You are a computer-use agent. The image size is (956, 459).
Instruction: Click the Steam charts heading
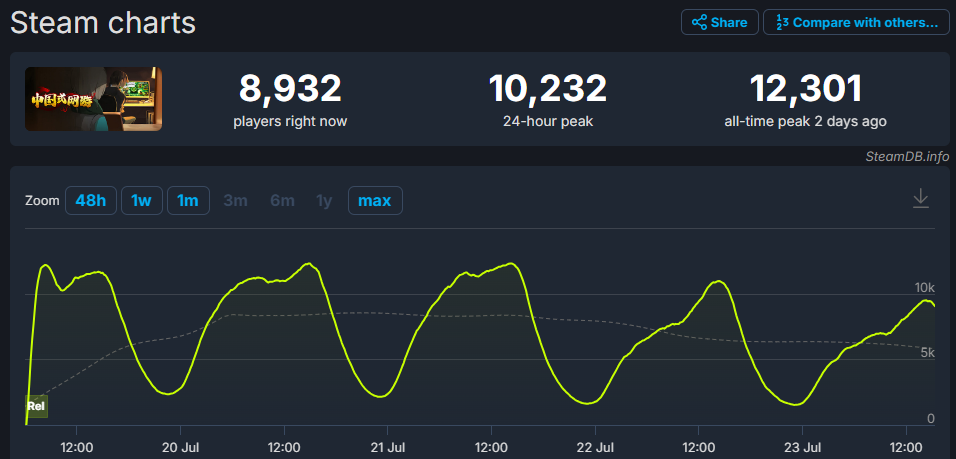[103, 23]
